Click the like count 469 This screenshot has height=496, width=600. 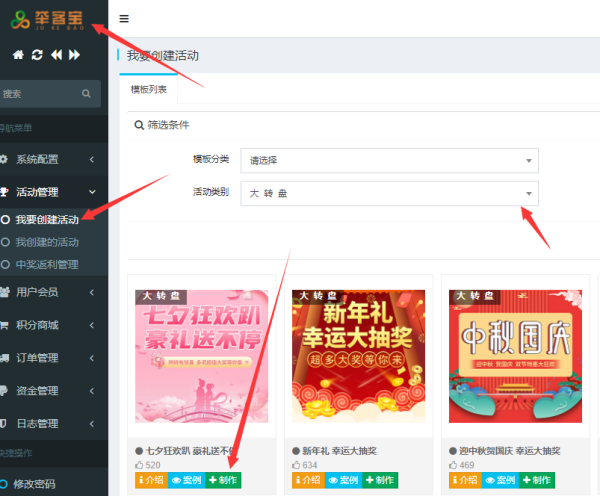coord(466,465)
